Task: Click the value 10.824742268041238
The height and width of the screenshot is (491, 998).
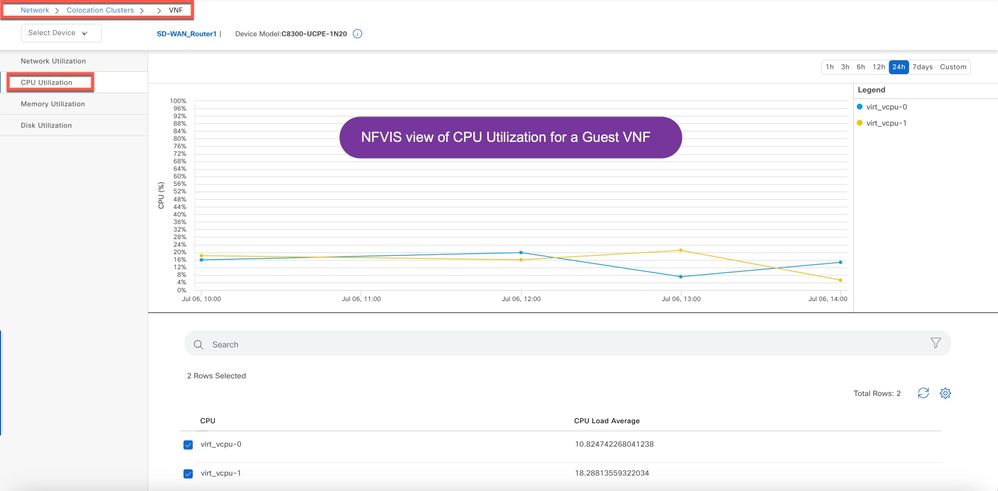Action: [614, 445]
